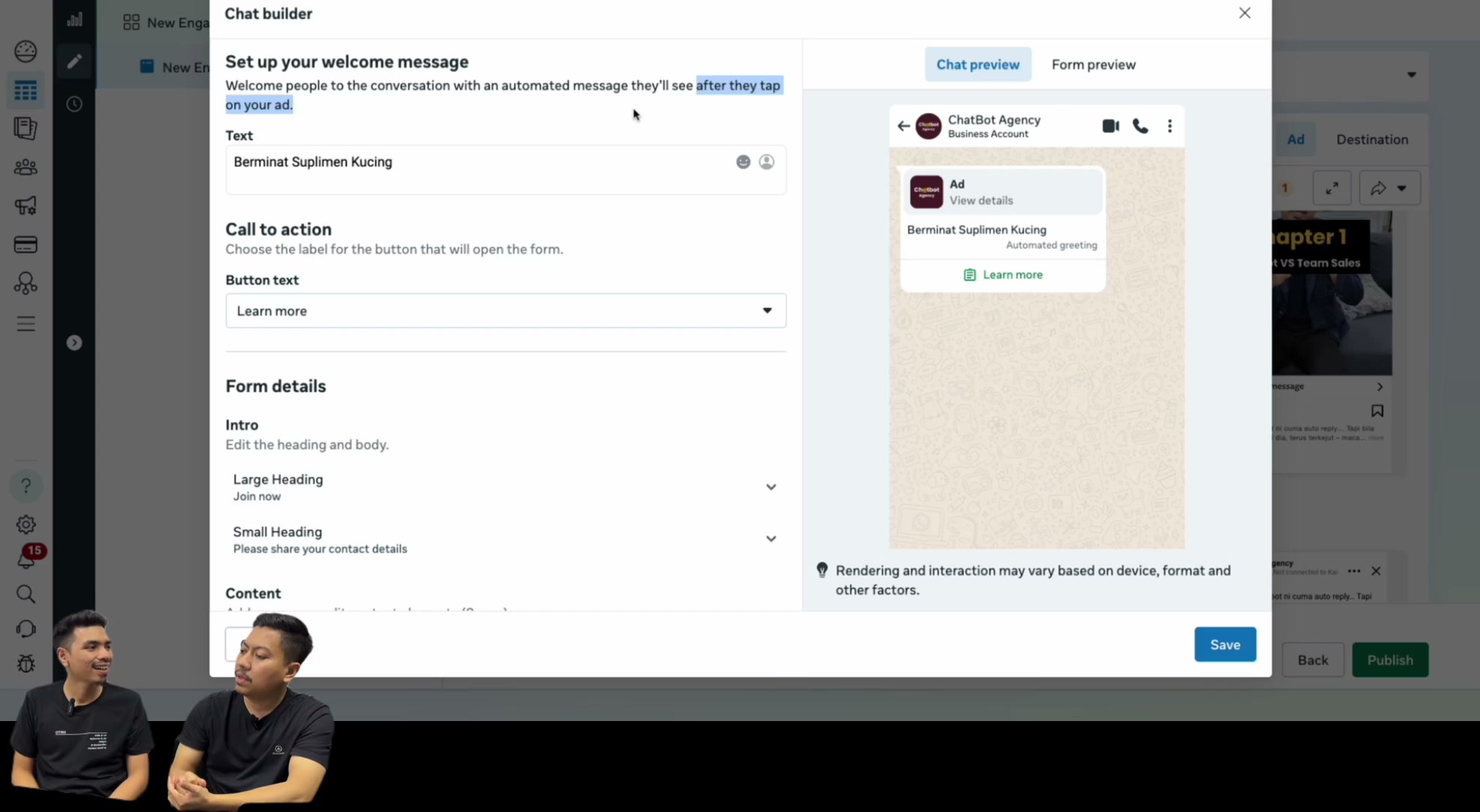Open the customer support headset icon

pos(26,629)
